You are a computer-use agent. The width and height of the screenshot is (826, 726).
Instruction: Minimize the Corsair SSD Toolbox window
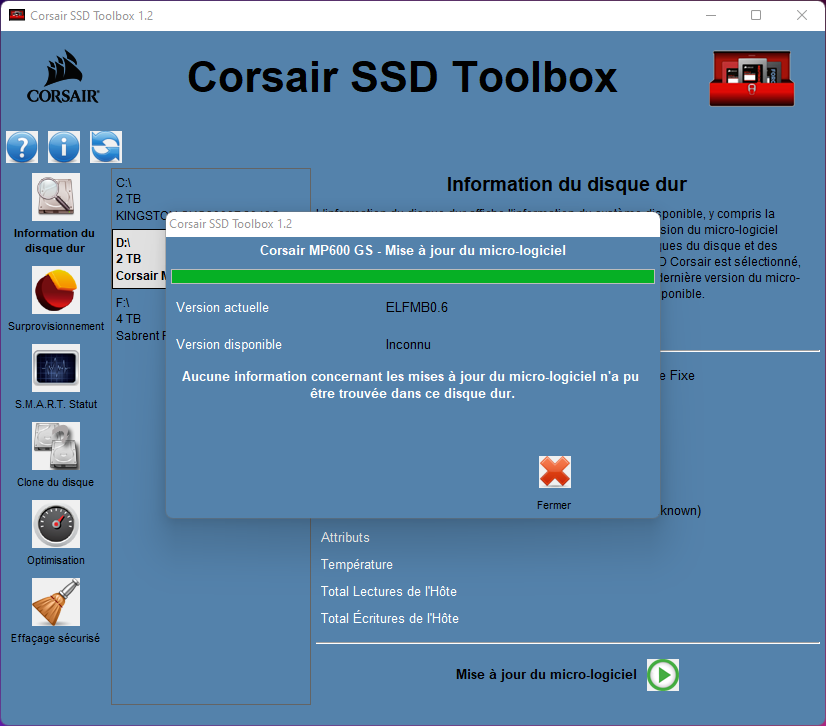tap(711, 15)
